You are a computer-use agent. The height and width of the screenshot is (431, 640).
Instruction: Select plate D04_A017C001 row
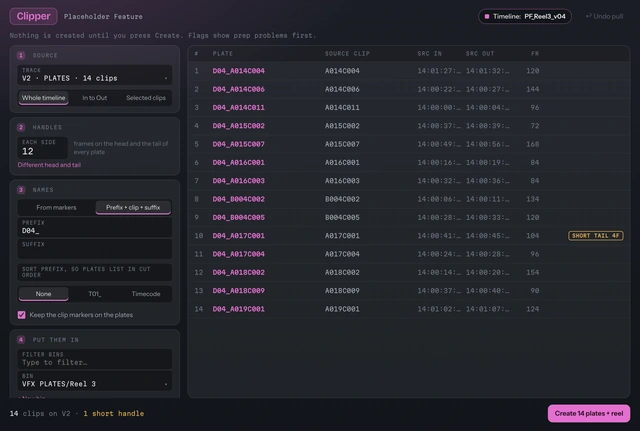(x=409, y=235)
